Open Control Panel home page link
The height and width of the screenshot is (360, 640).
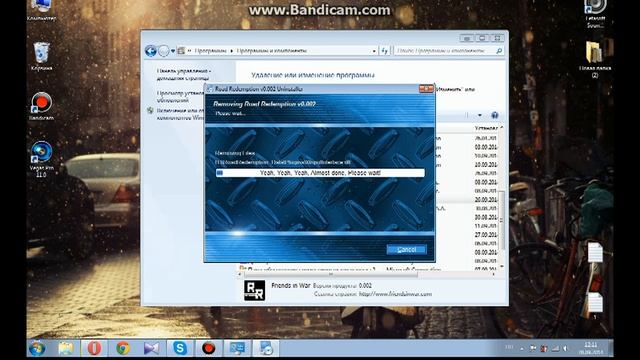coord(183,74)
